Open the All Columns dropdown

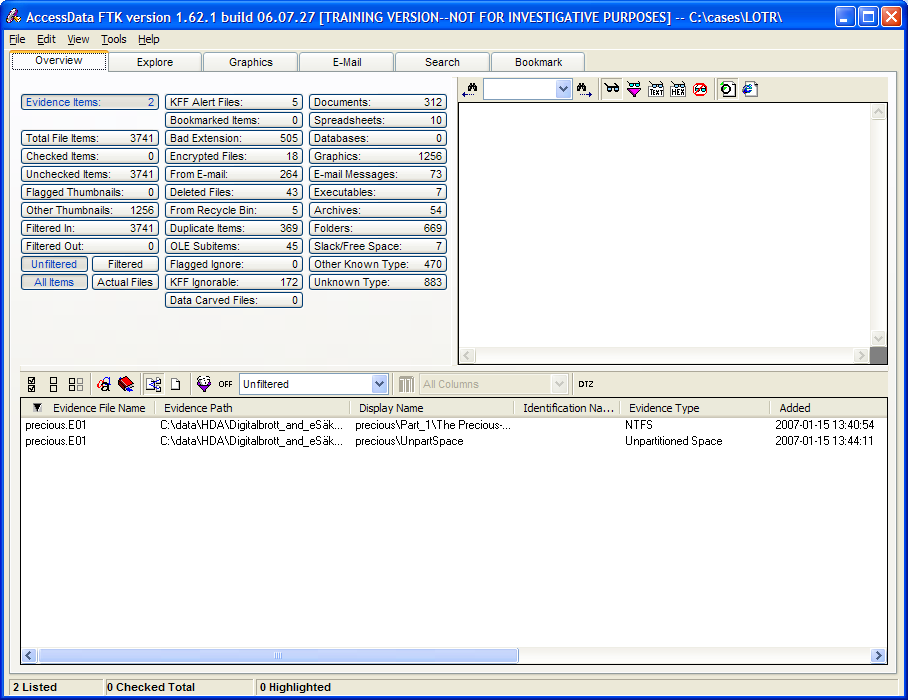tap(558, 384)
